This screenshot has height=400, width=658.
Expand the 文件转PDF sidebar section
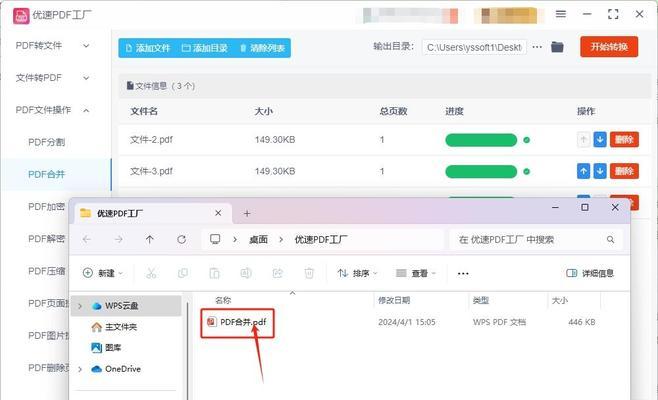[52, 78]
